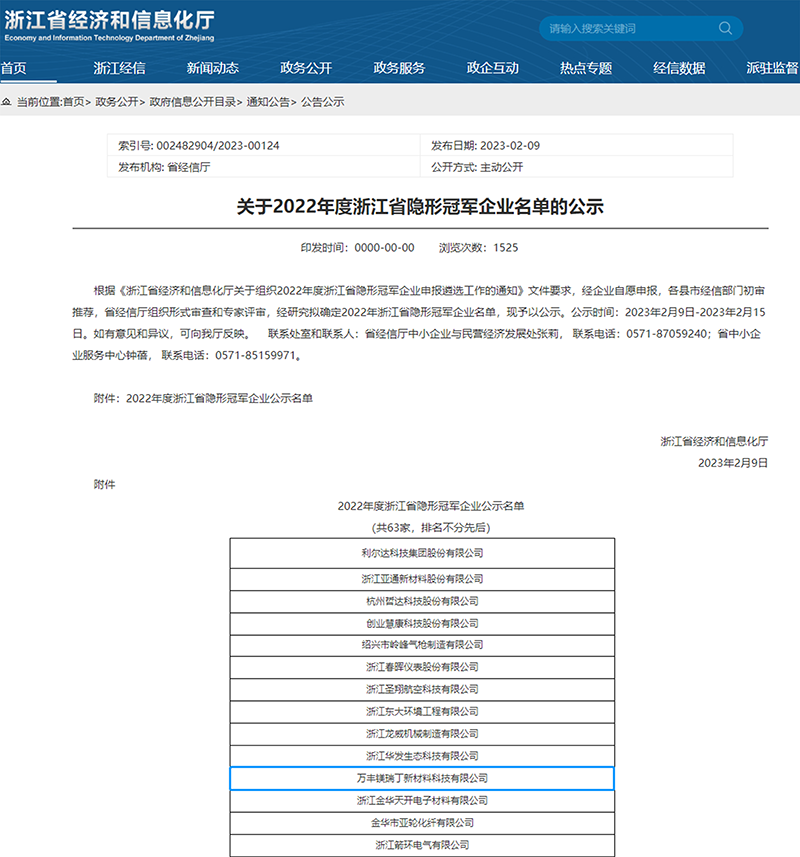Viewport: 800px width, 857px height.
Task: Click the home icon in breadcrumb
Action: [7, 102]
